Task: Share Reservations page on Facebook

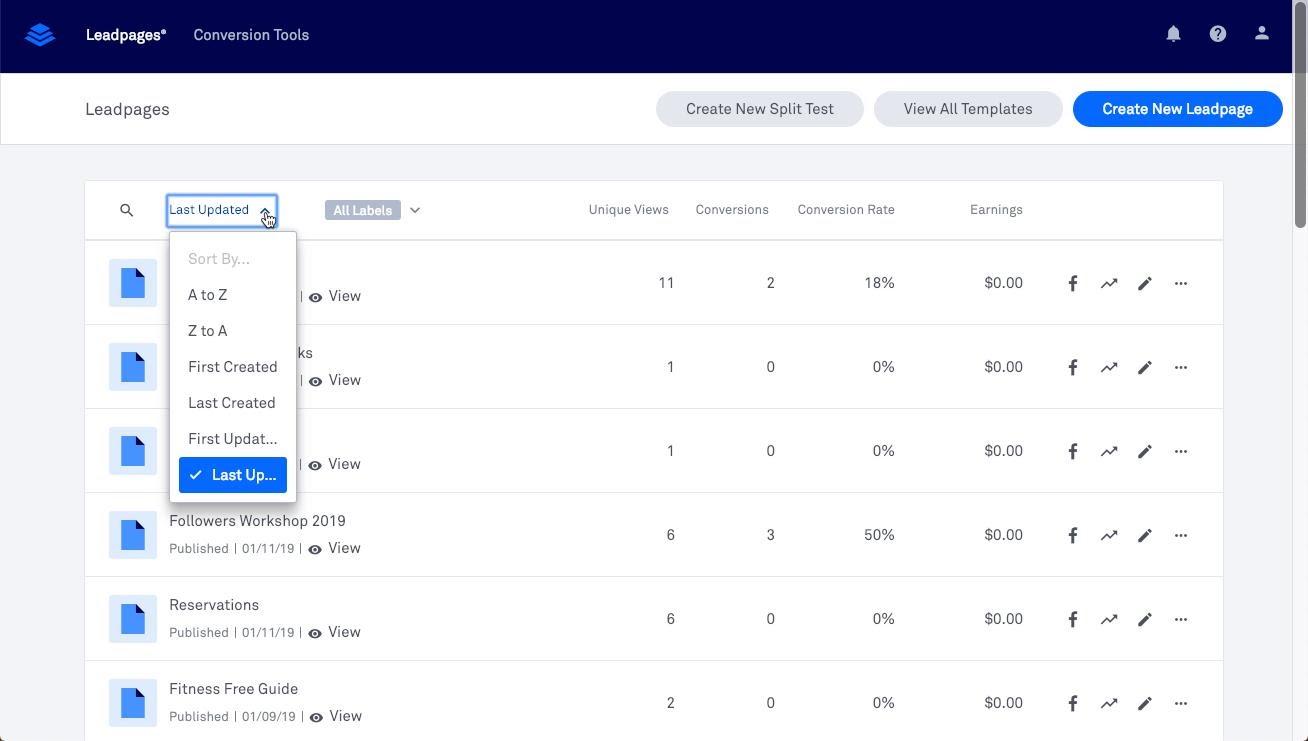Action: pyautogui.click(x=1072, y=619)
